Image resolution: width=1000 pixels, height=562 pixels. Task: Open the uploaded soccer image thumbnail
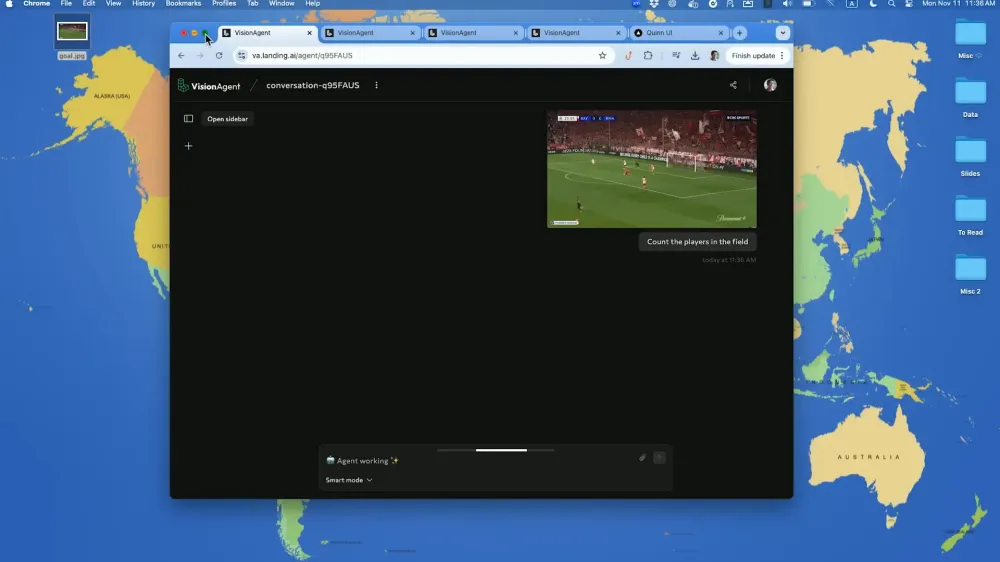tap(652, 169)
